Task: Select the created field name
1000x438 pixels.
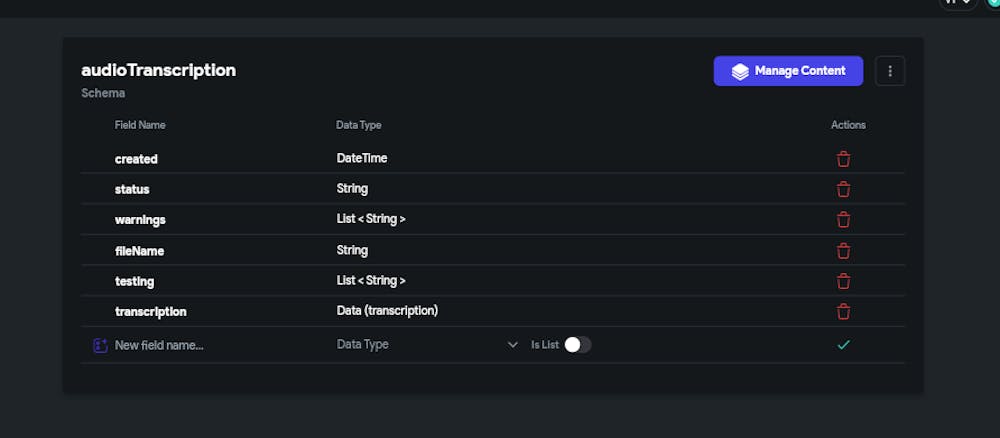Action: coord(136,159)
